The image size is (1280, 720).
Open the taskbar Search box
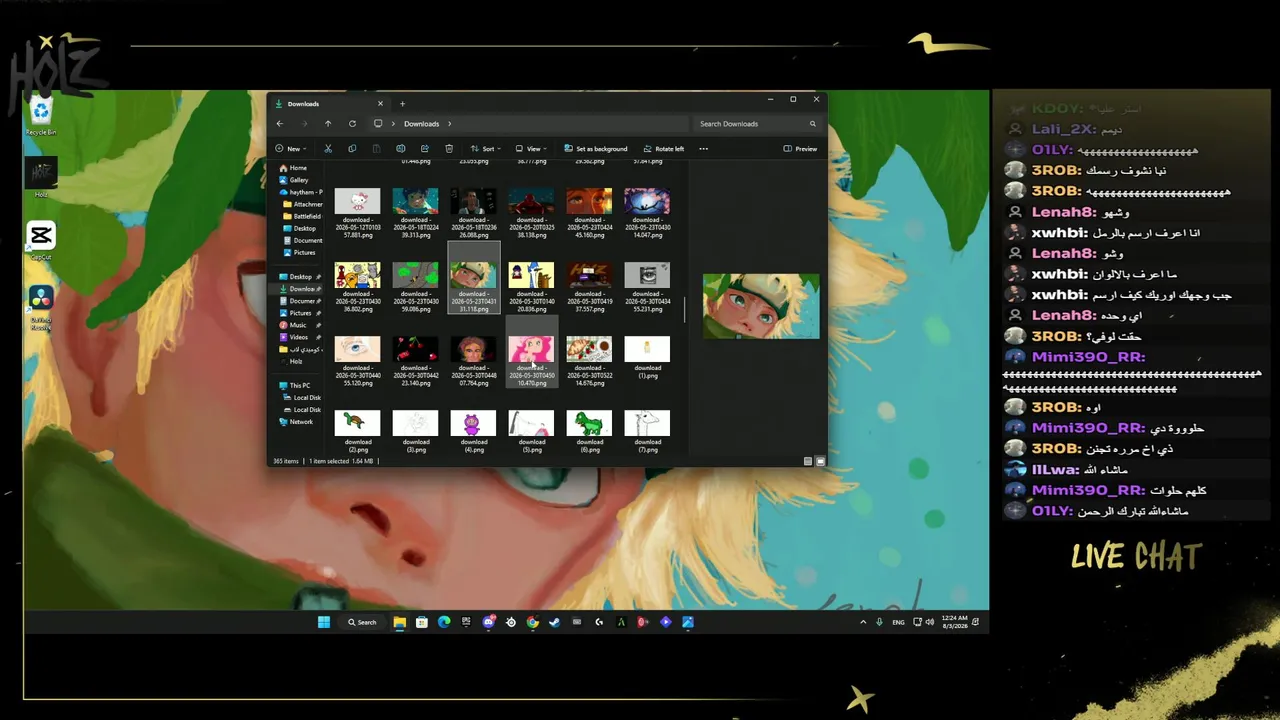coord(362,622)
